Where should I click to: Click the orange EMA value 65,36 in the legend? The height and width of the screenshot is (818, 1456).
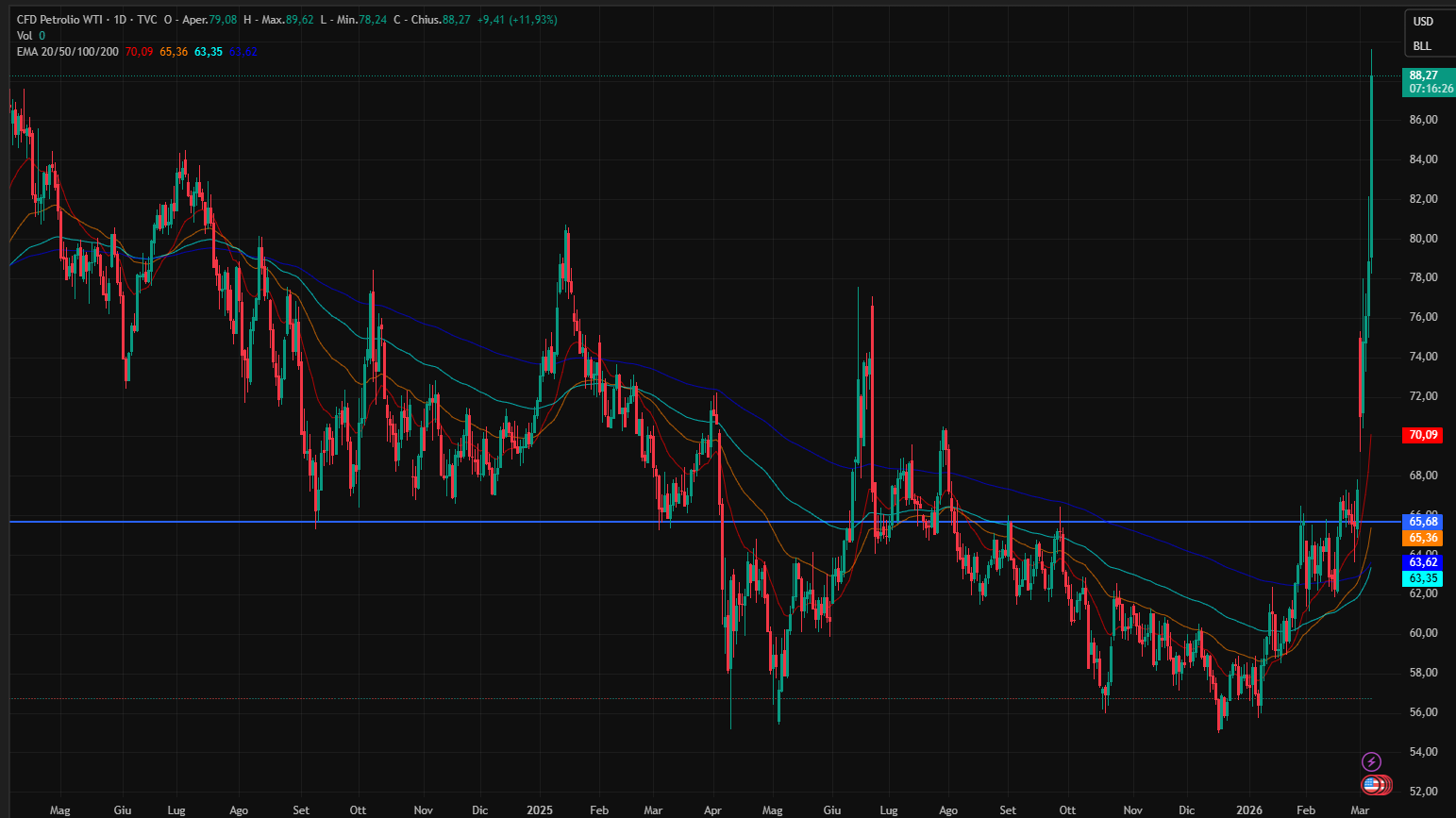pyautogui.click(x=174, y=52)
